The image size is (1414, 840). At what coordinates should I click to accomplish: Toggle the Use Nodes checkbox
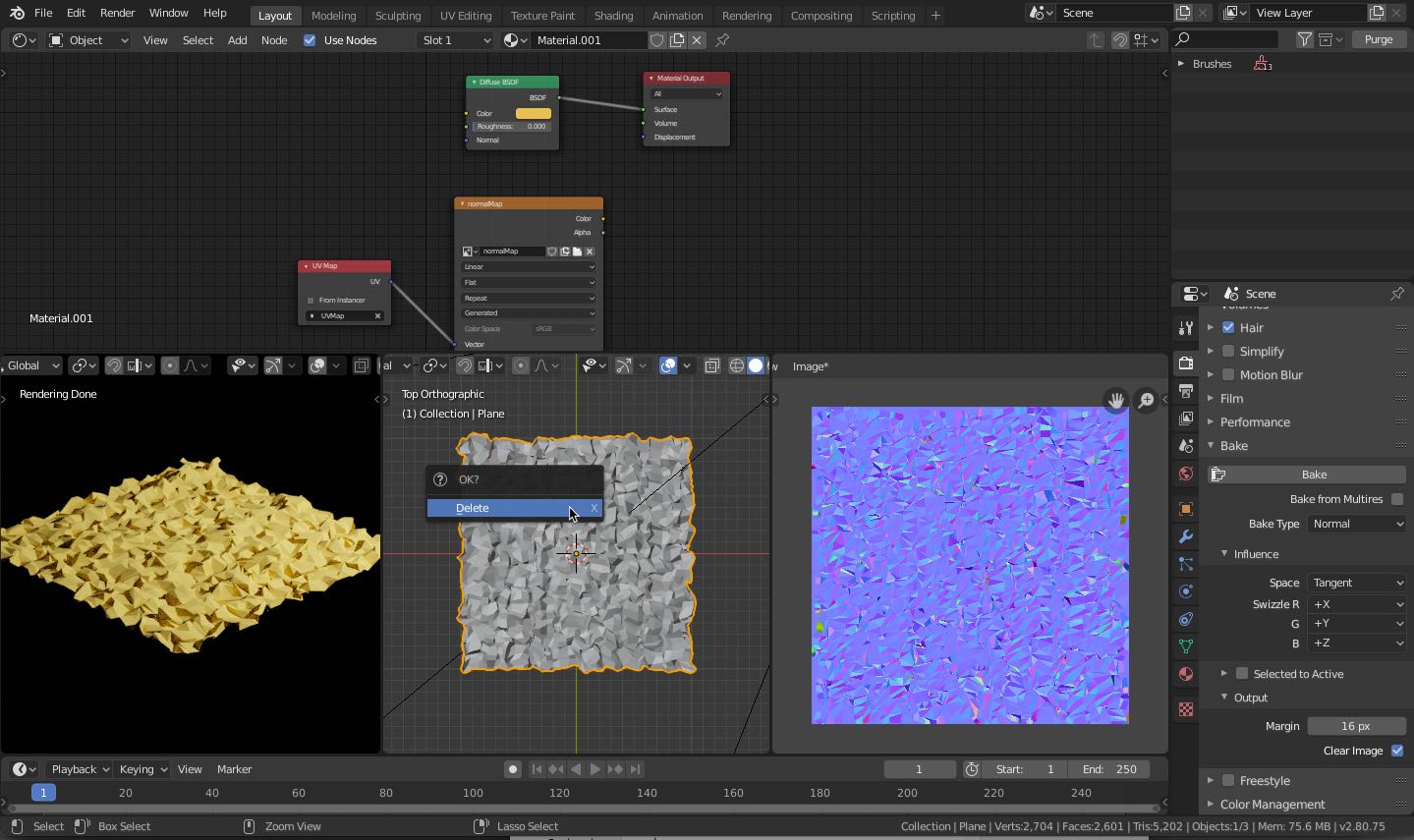tap(310, 40)
